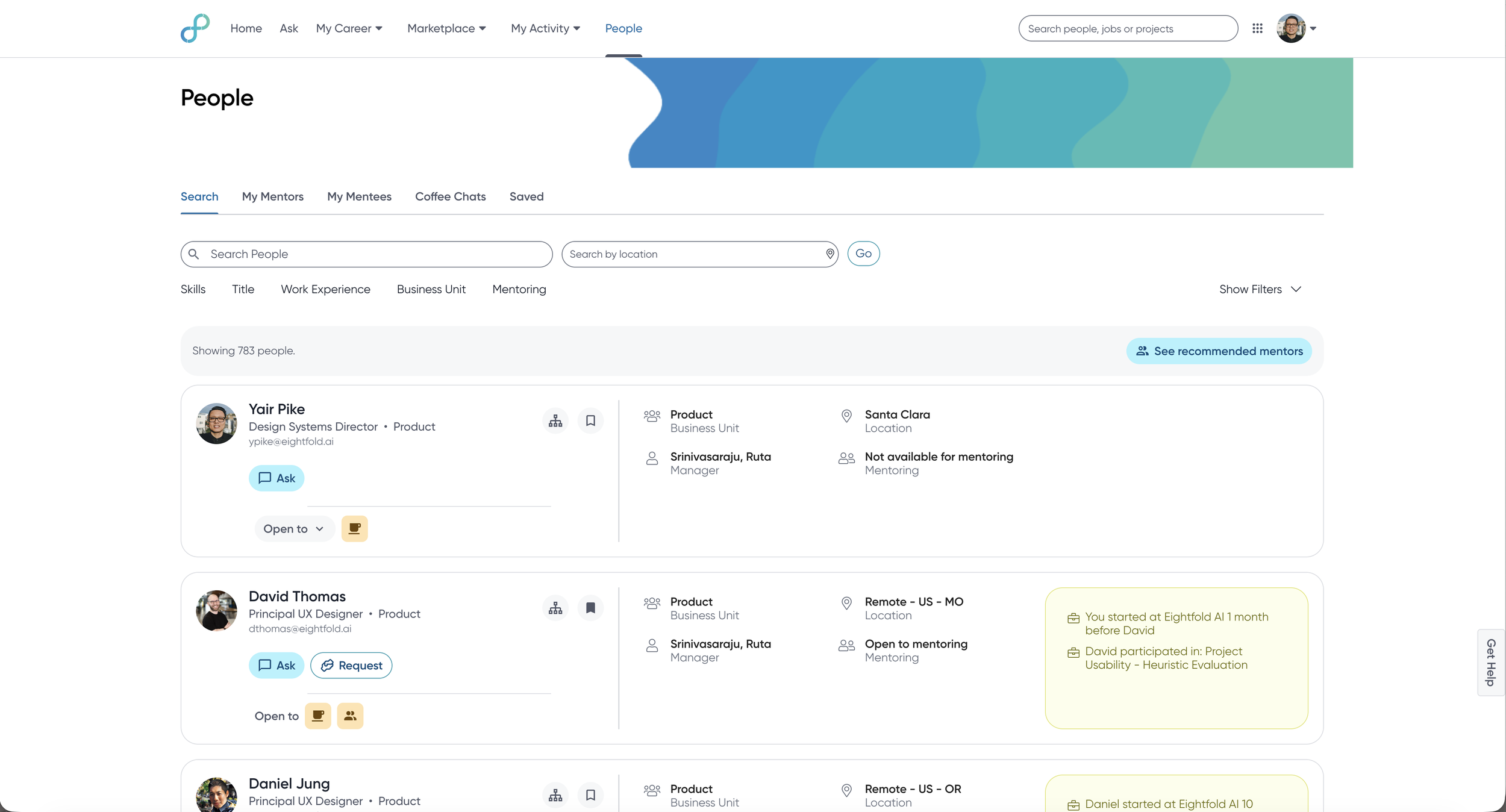Expand Show Filters chevron
The width and height of the screenshot is (1506, 812).
click(x=1295, y=289)
